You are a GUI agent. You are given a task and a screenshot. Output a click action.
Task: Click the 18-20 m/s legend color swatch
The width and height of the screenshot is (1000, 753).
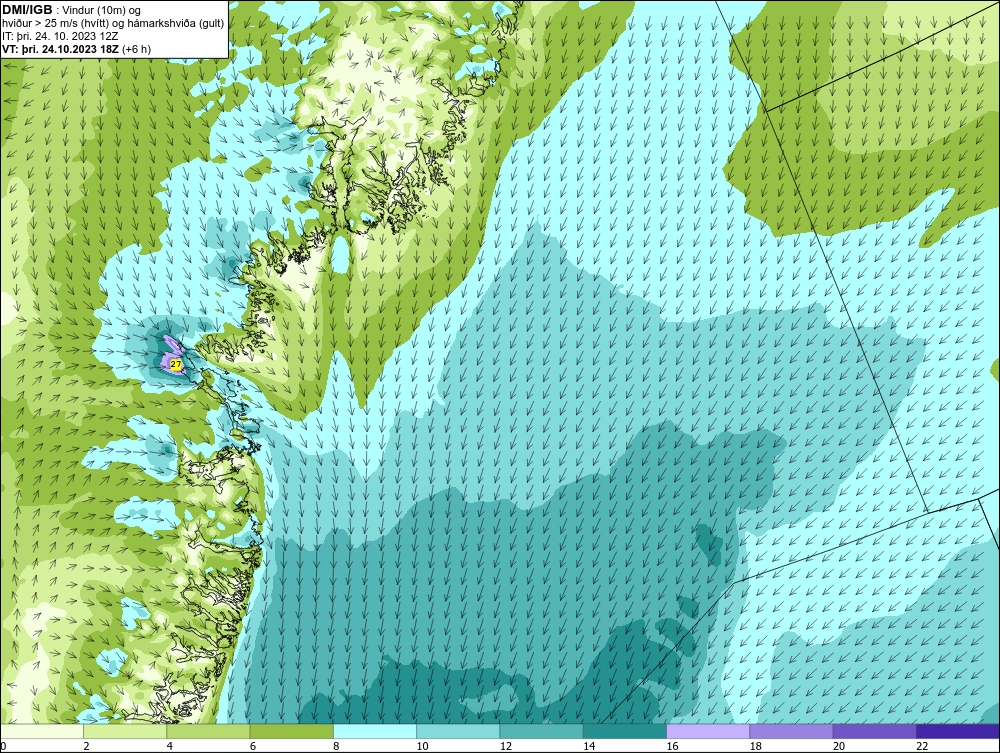[x=791, y=731]
